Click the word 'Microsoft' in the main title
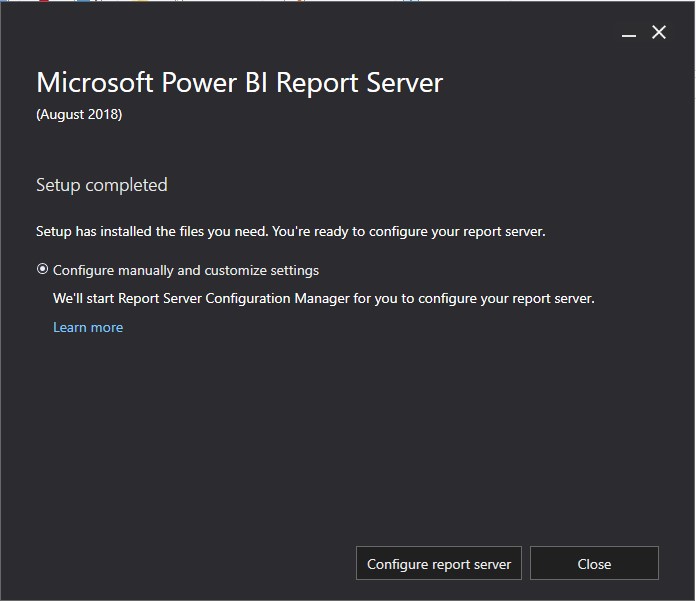The width and height of the screenshot is (696, 601). click(90, 83)
